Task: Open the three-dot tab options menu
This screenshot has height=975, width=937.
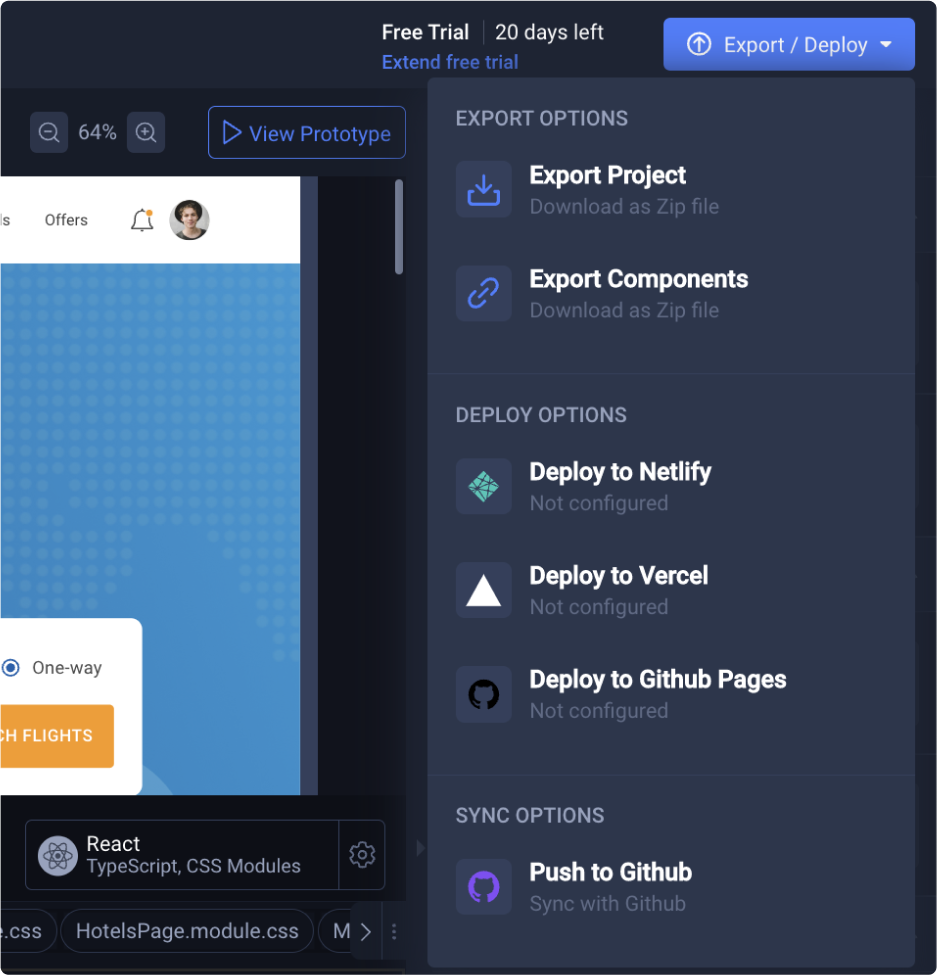Action: click(x=394, y=931)
